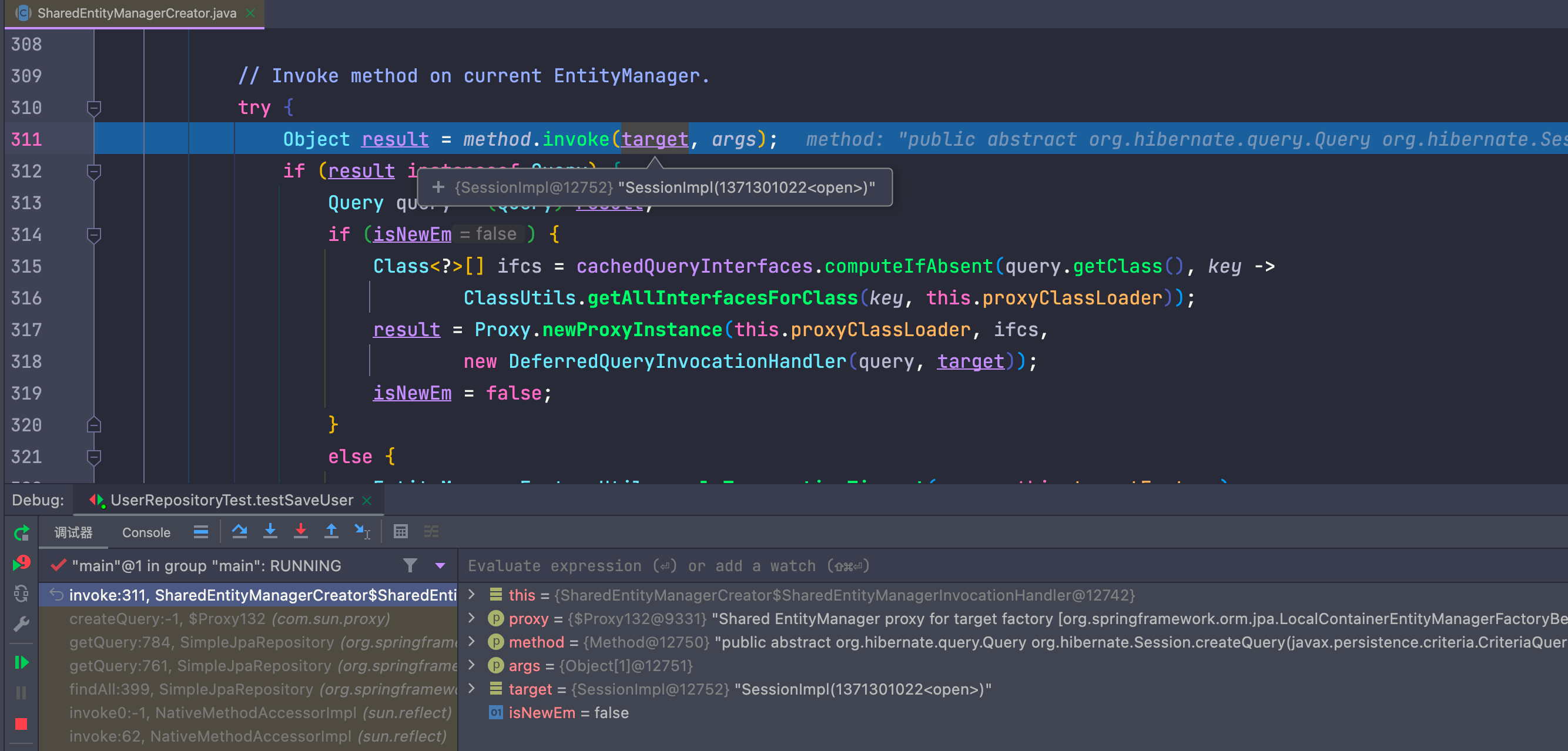The height and width of the screenshot is (751, 1568).
Task: Select invoke0:-1 NativeMethodAccessorImpl frame
Action: tap(249, 713)
